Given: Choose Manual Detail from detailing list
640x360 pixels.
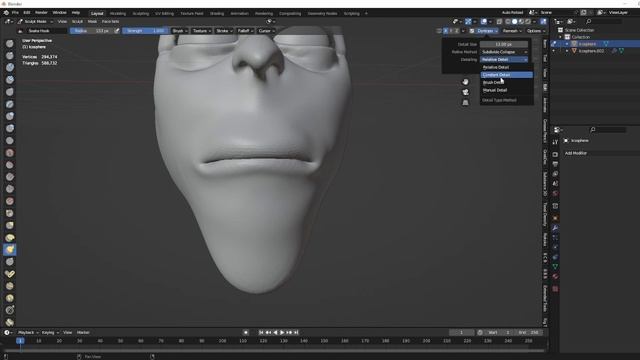Looking at the screenshot, I should tap(507, 90).
